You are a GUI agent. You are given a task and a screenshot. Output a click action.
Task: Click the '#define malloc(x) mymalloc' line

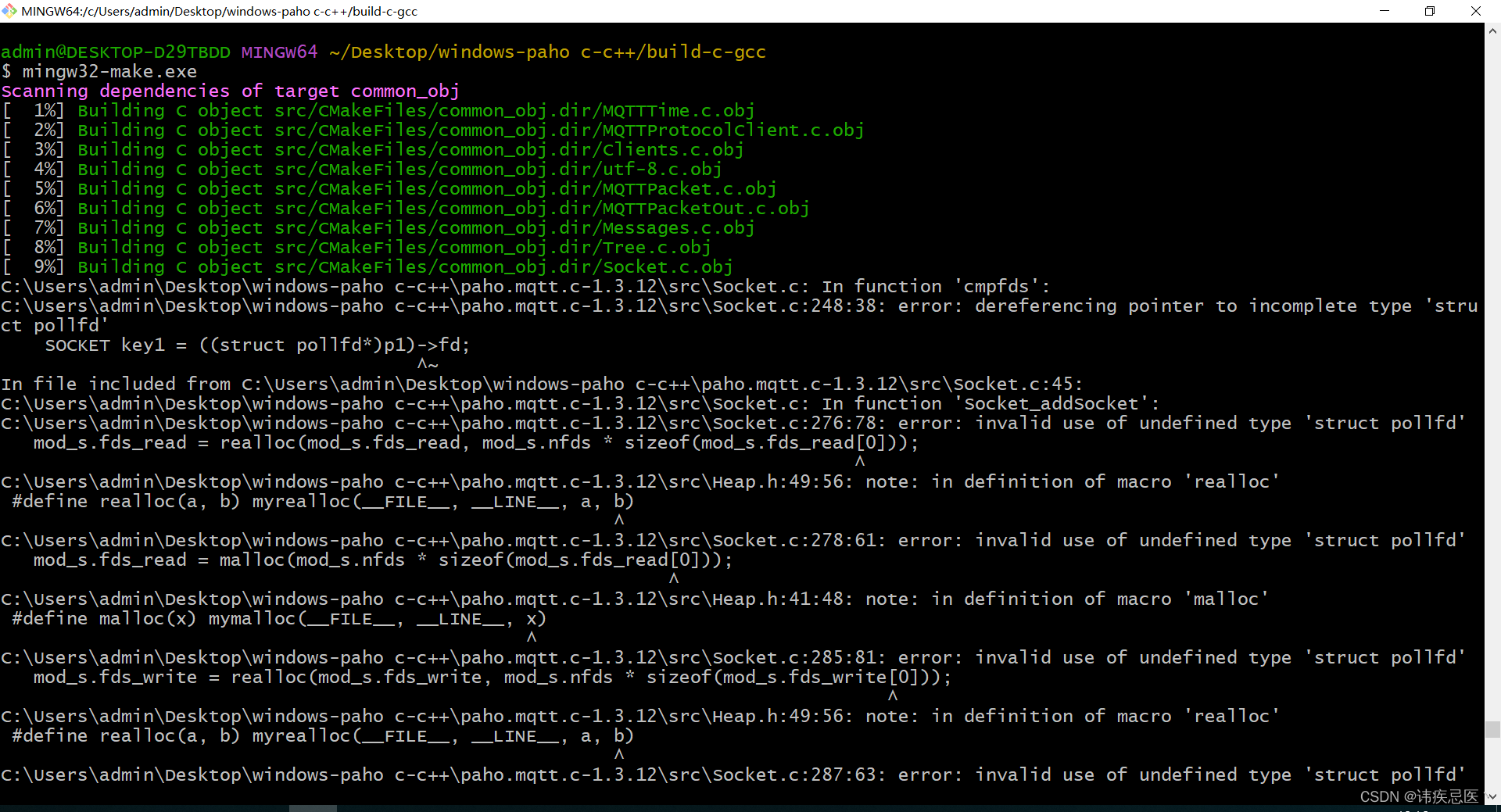point(280,619)
